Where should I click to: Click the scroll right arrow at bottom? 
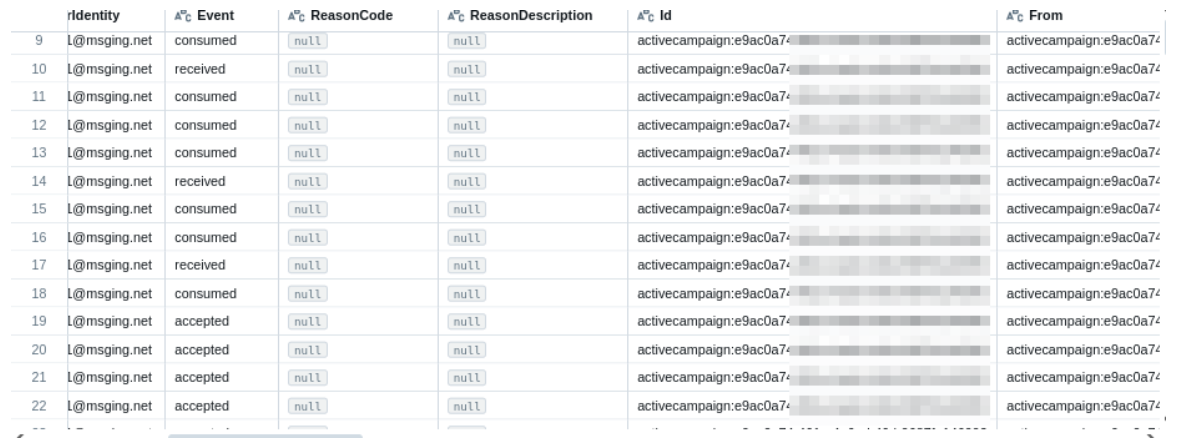1151,437
